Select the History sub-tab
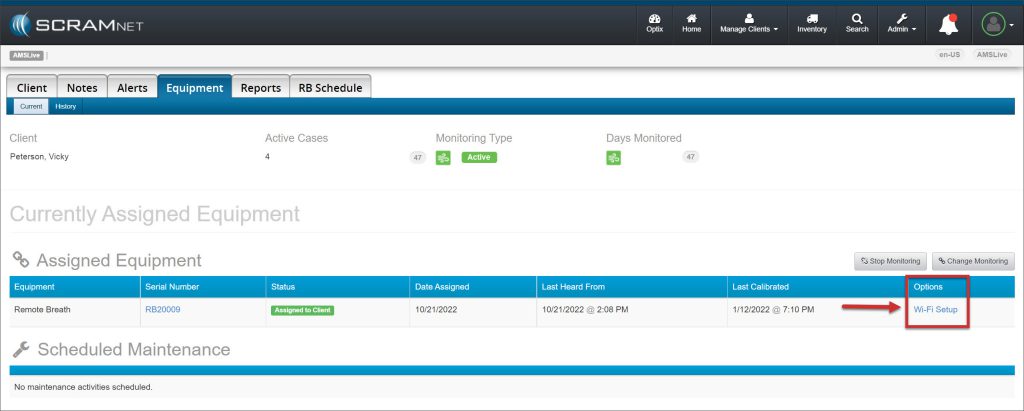Screen dimensions: 1024x411 click(65, 106)
